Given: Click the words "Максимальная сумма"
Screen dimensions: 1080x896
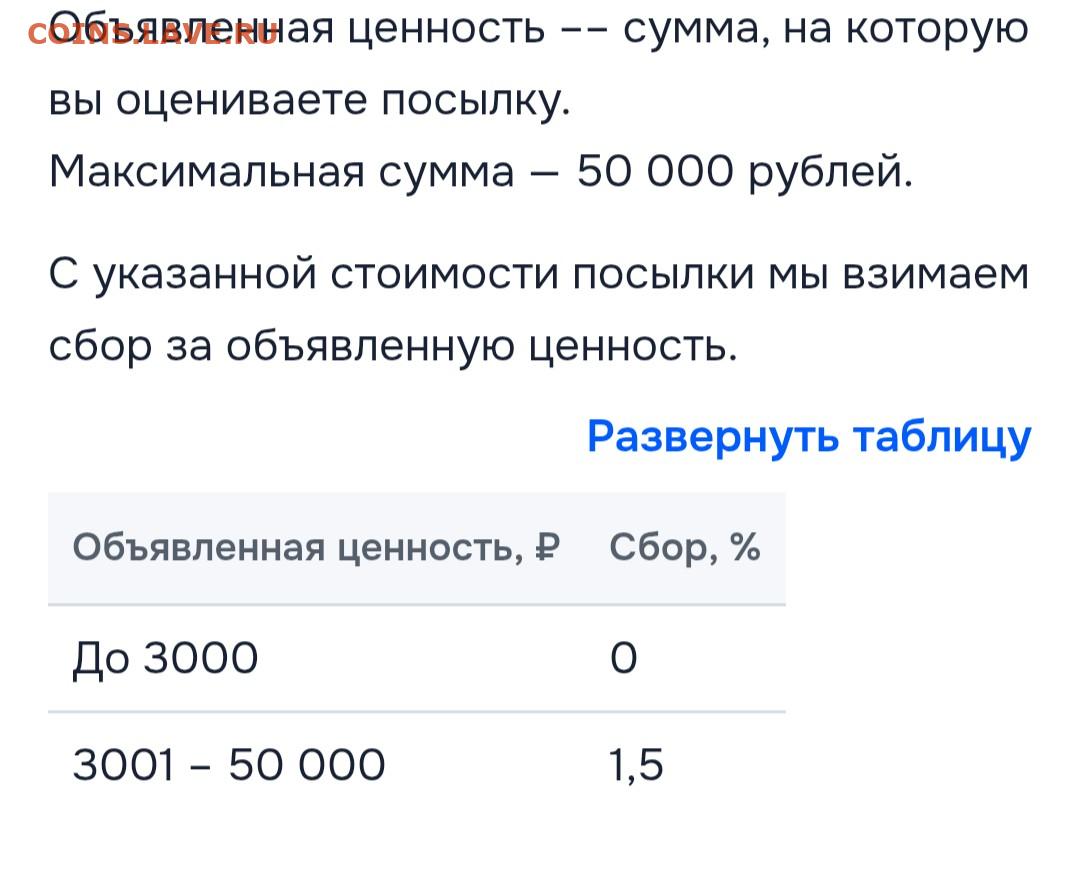Looking at the screenshot, I should (281, 173).
